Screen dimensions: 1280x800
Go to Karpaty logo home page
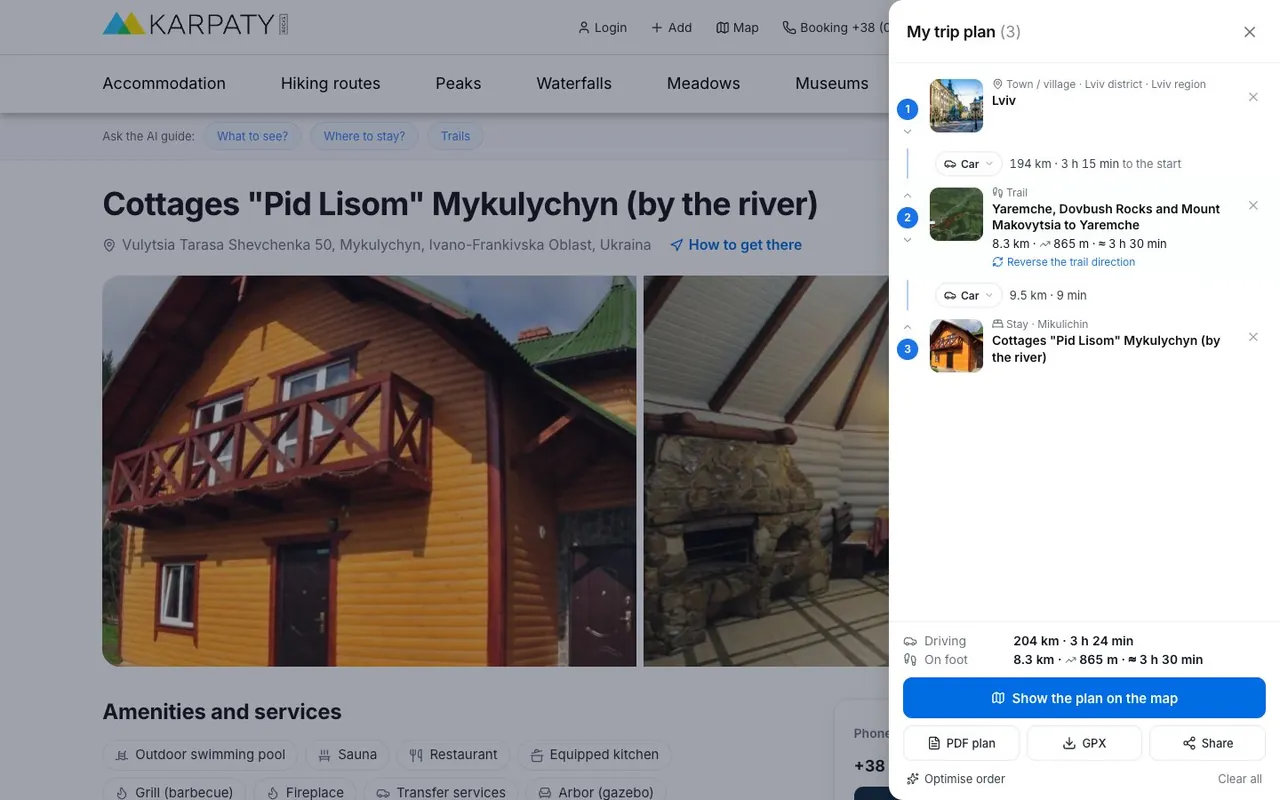pyautogui.click(x=196, y=24)
